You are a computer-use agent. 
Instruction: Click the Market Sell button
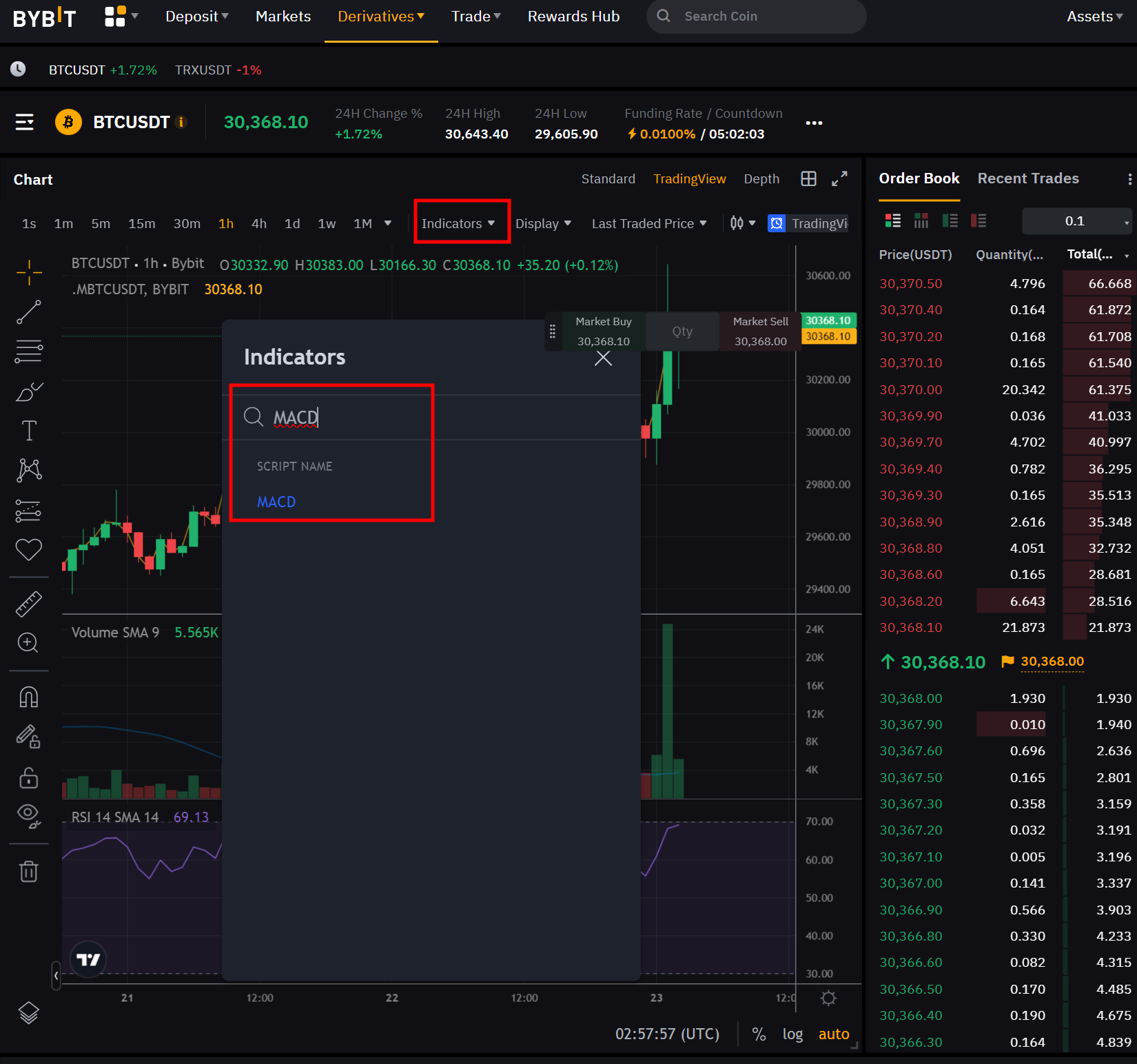(760, 331)
